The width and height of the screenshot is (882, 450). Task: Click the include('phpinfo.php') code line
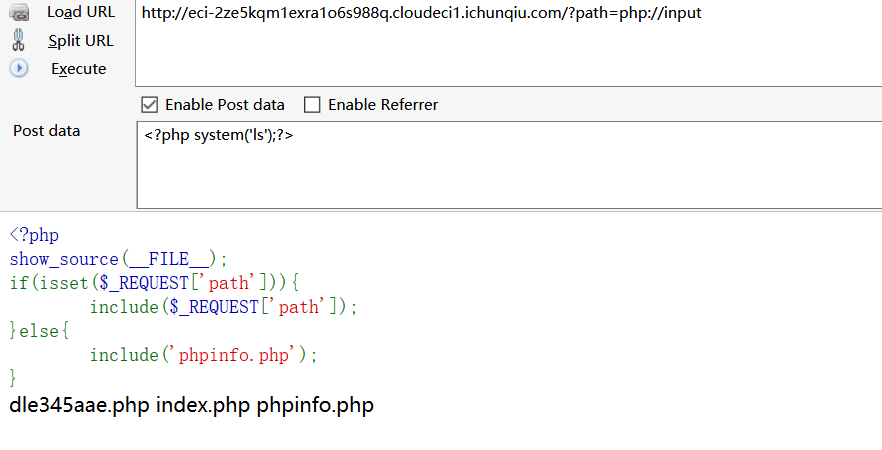(x=209, y=355)
